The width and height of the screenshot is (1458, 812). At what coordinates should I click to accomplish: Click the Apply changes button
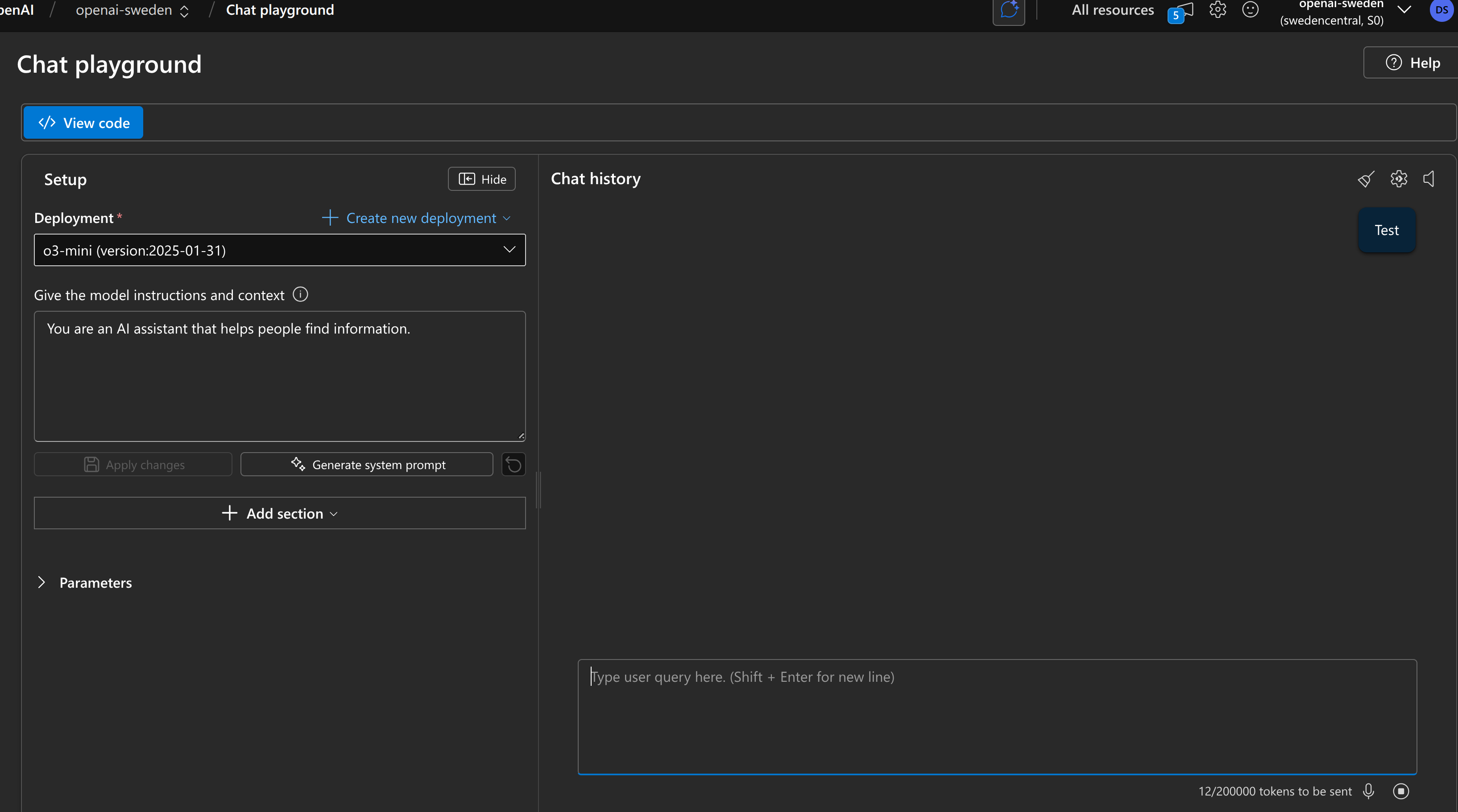(133, 465)
